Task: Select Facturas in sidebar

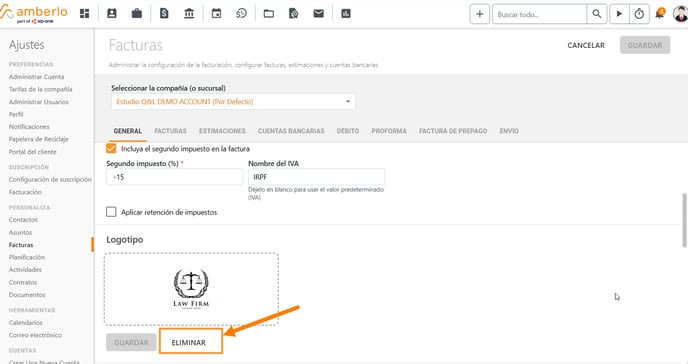Action: coord(21,245)
